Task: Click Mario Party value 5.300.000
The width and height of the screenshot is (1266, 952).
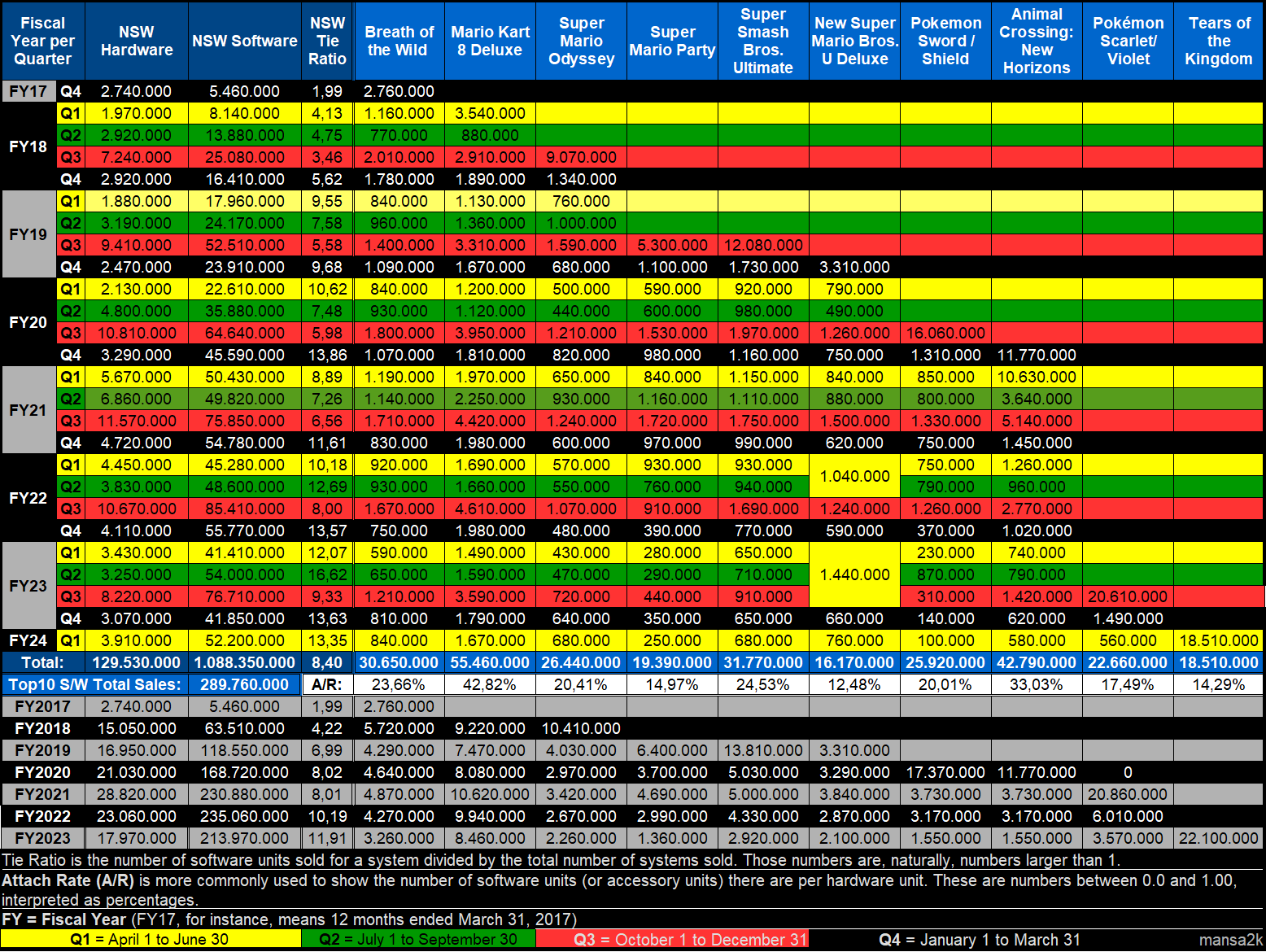Action: tap(672, 245)
